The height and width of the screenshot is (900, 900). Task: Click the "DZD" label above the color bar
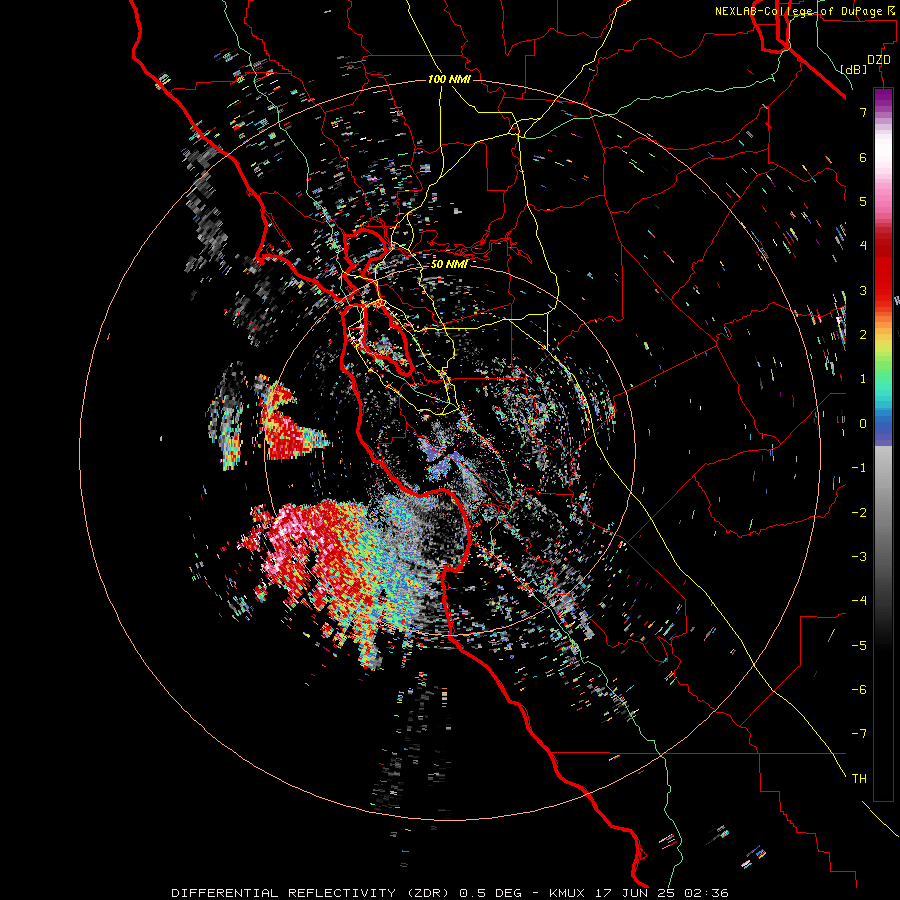pyautogui.click(x=879, y=59)
